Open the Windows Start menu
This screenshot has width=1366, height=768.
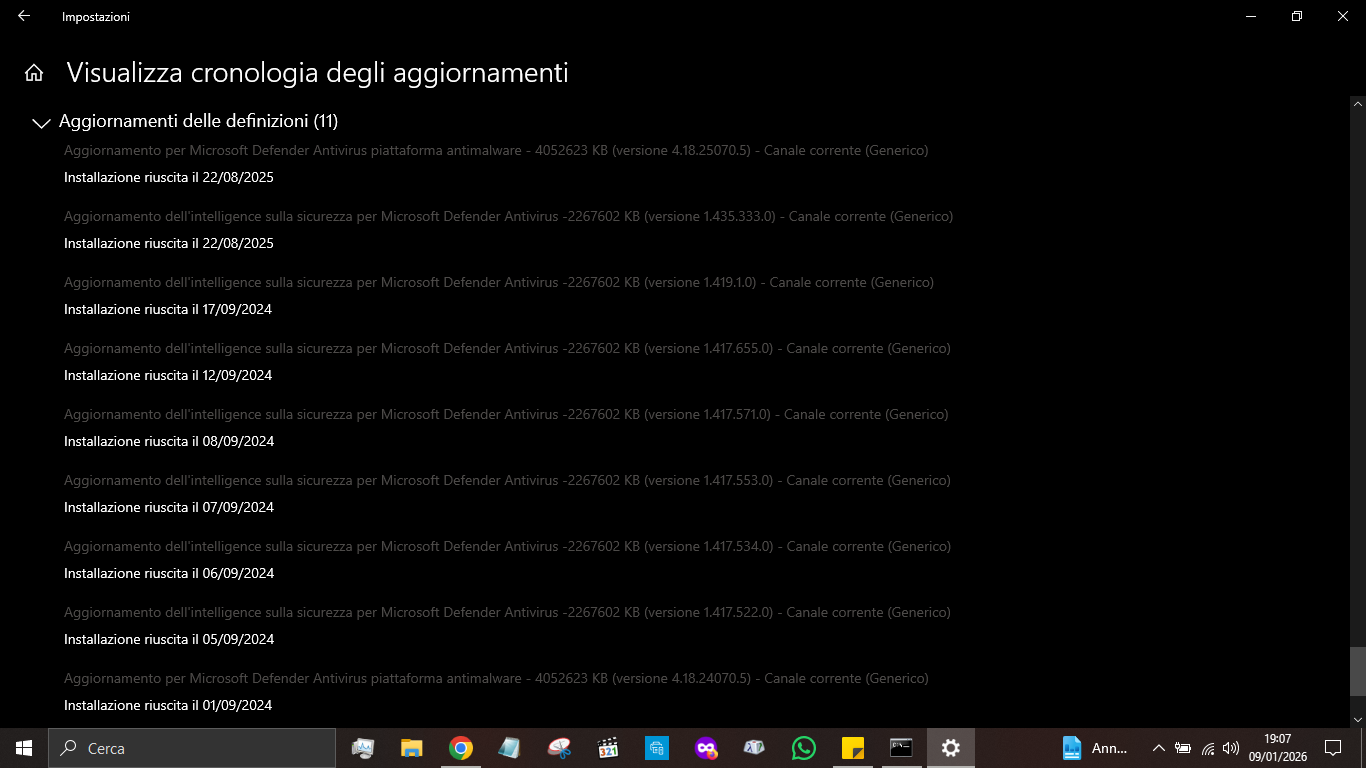point(24,748)
